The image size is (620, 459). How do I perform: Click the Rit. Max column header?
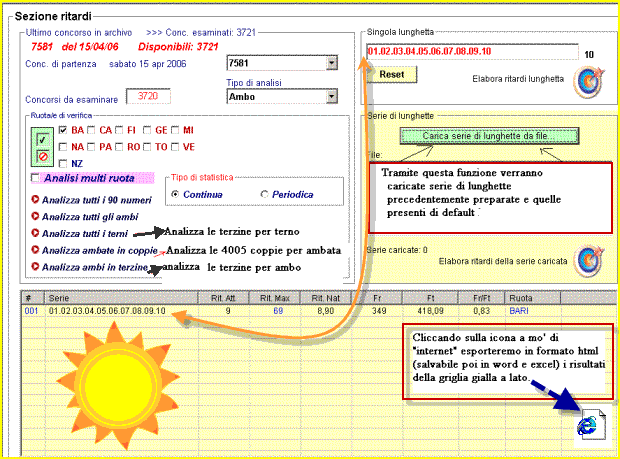tap(274, 298)
